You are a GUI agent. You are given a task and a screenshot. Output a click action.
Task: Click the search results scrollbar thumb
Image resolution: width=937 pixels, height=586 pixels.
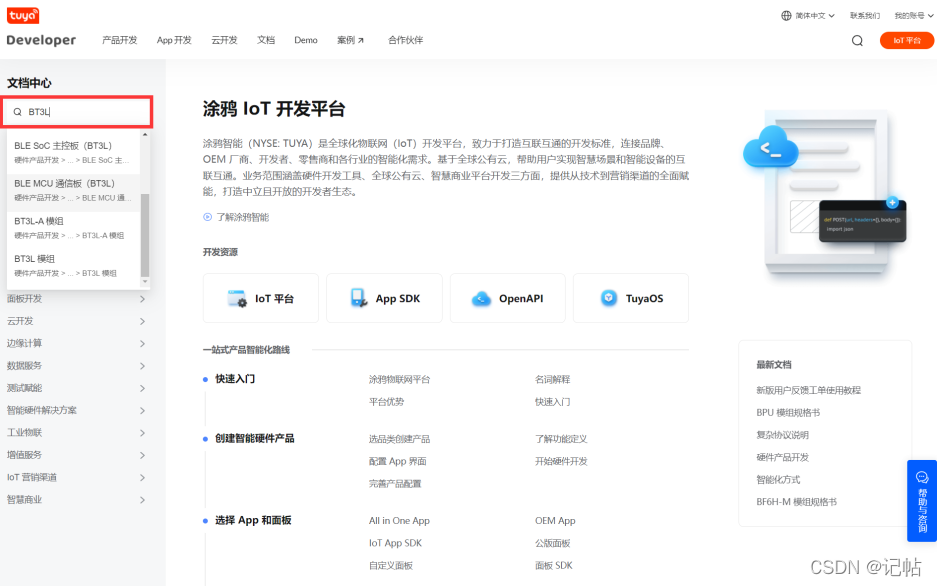(x=145, y=235)
